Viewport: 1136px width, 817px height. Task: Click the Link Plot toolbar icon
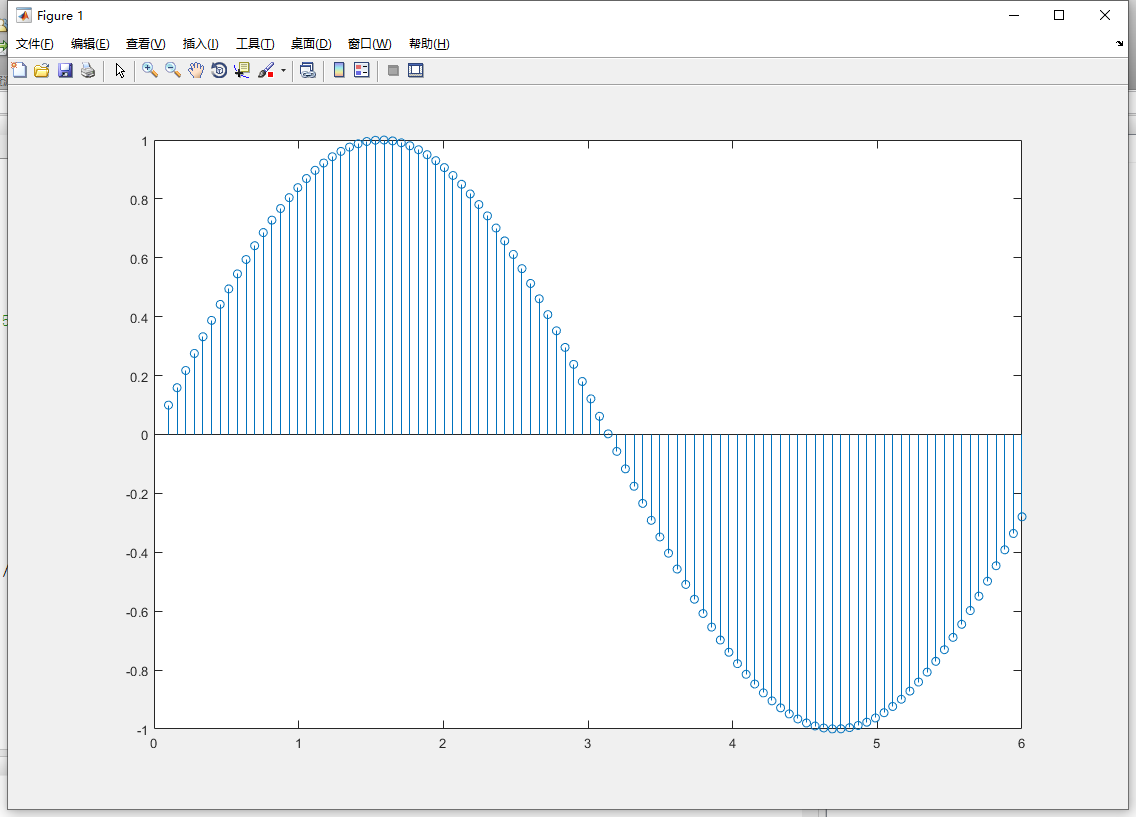pyautogui.click(x=308, y=70)
